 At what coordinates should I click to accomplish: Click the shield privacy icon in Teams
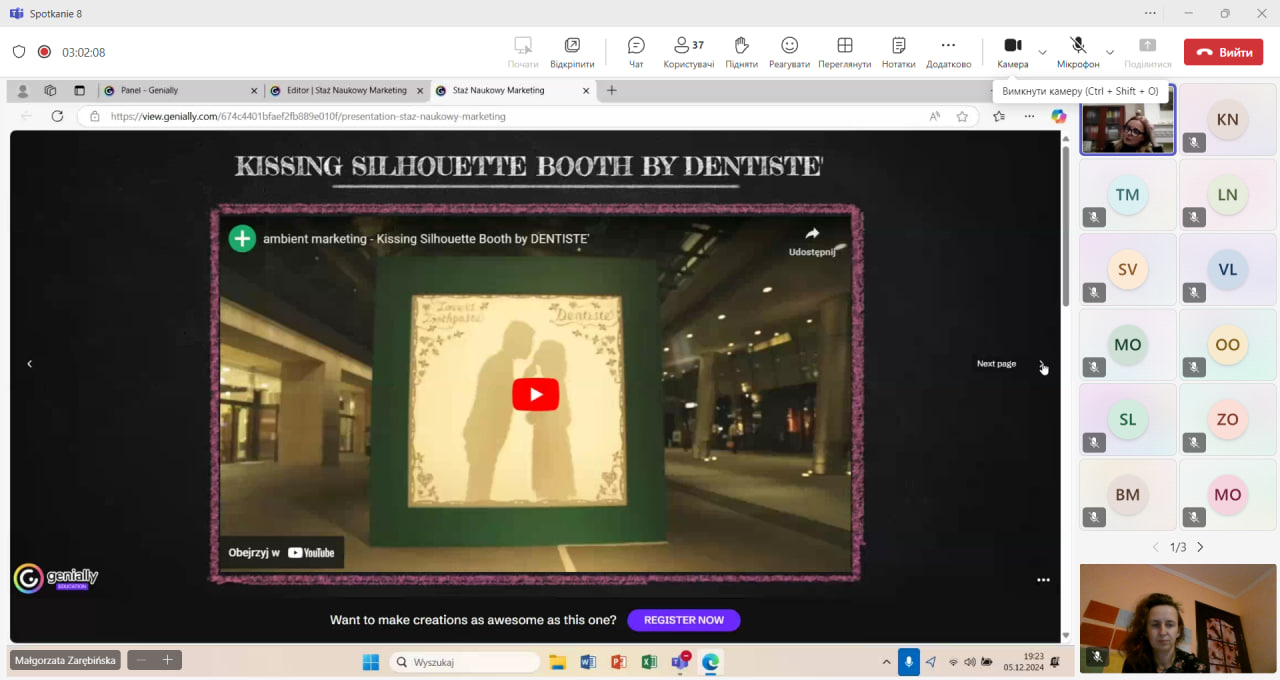pos(19,52)
